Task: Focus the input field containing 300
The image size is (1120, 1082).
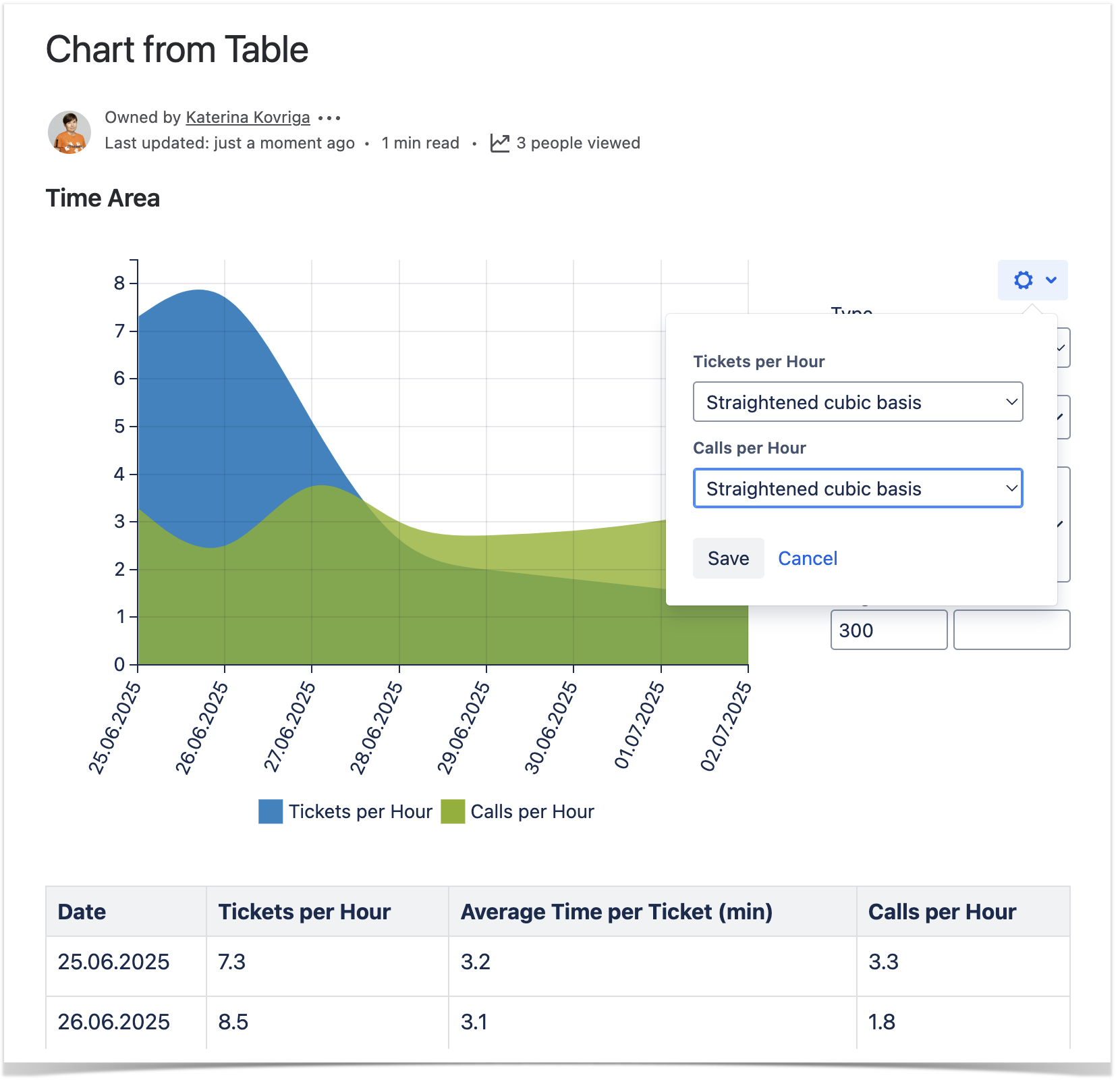Action: (x=888, y=630)
